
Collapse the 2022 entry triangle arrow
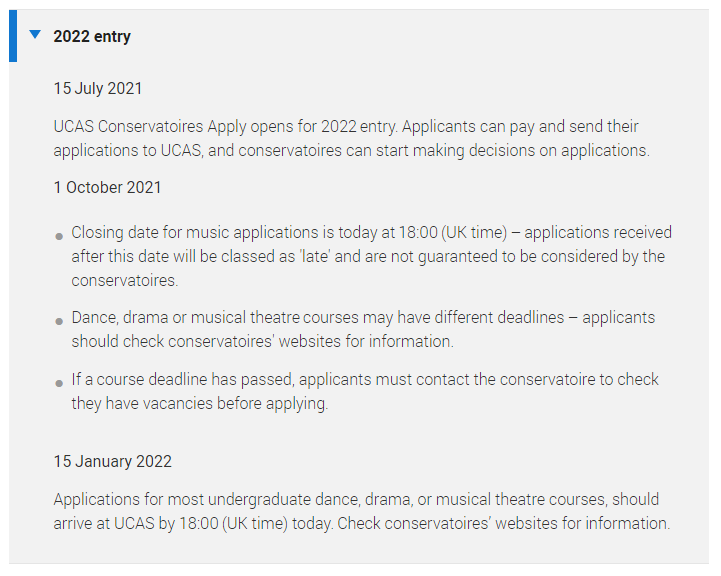tap(36, 35)
